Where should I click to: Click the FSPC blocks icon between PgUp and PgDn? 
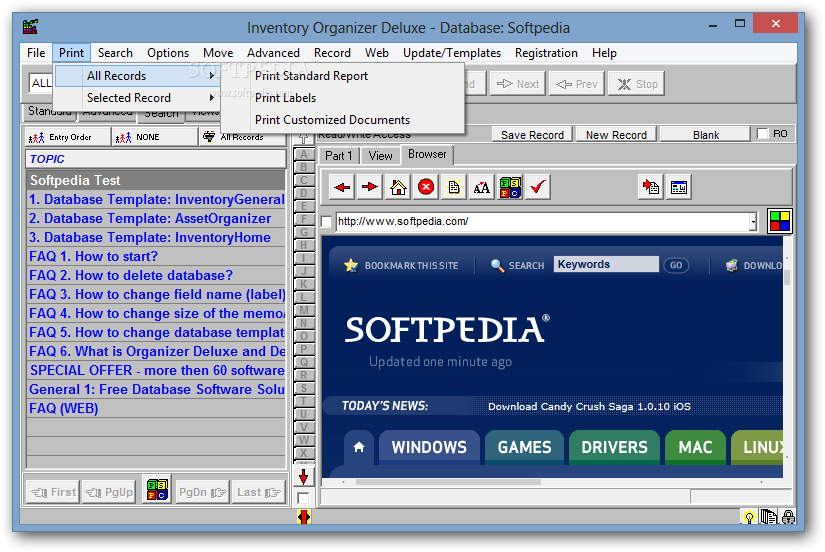coord(157,489)
